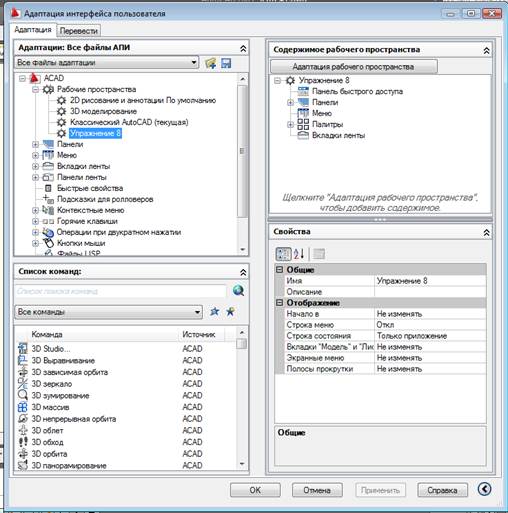Select Операции при двукратном нажатии node

pyautogui.click(x=119, y=232)
